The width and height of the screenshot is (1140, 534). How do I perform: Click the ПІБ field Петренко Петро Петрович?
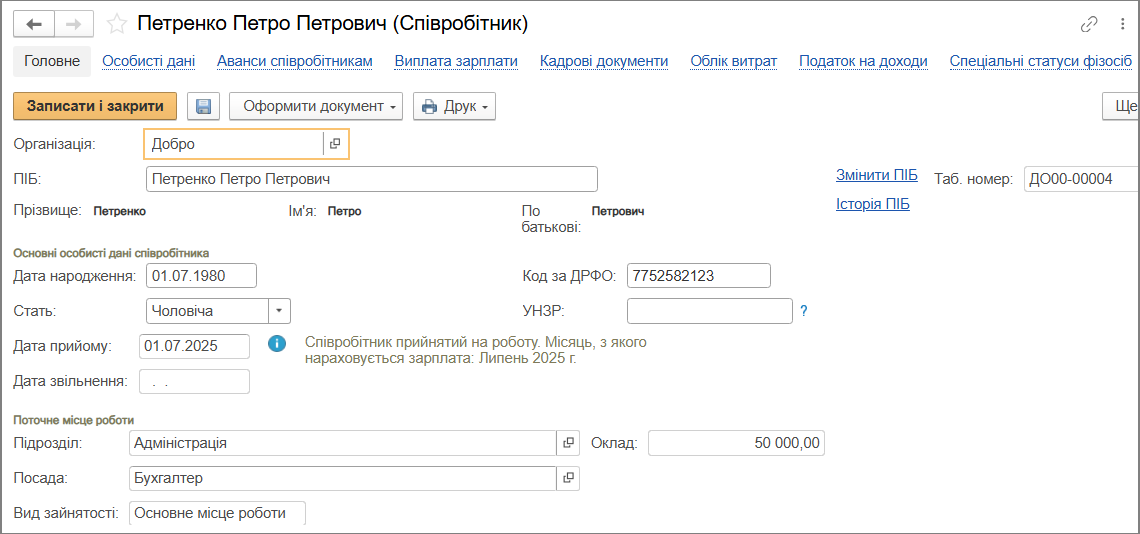pyautogui.click(x=372, y=179)
